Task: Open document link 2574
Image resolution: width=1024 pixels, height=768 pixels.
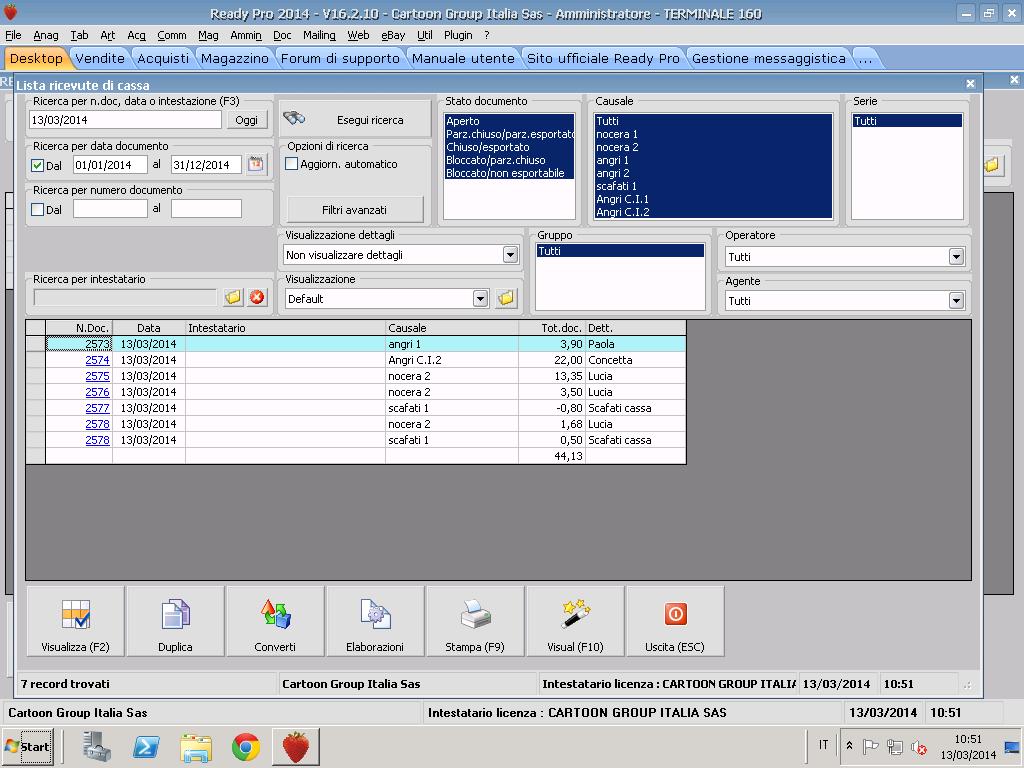Action: pos(97,360)
